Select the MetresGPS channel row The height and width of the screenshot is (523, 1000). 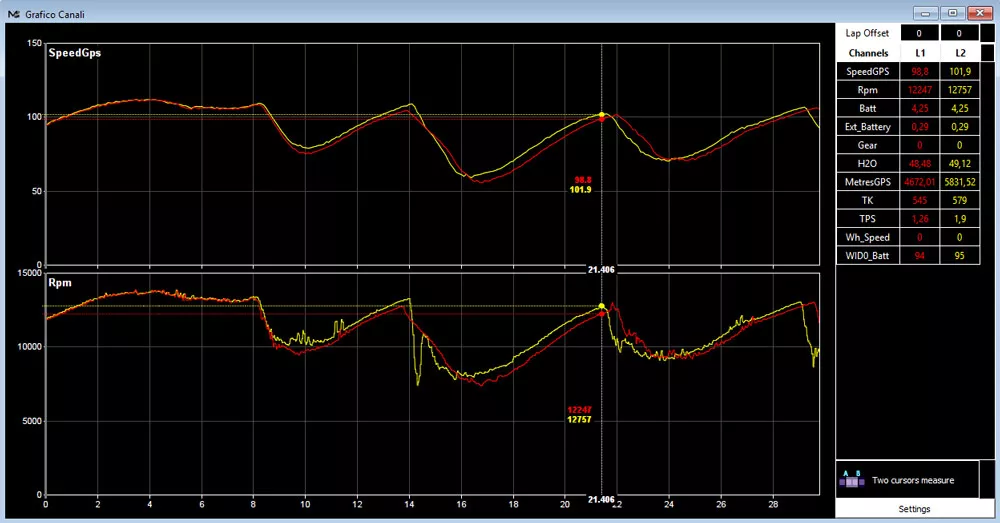(x=908, y=182)
